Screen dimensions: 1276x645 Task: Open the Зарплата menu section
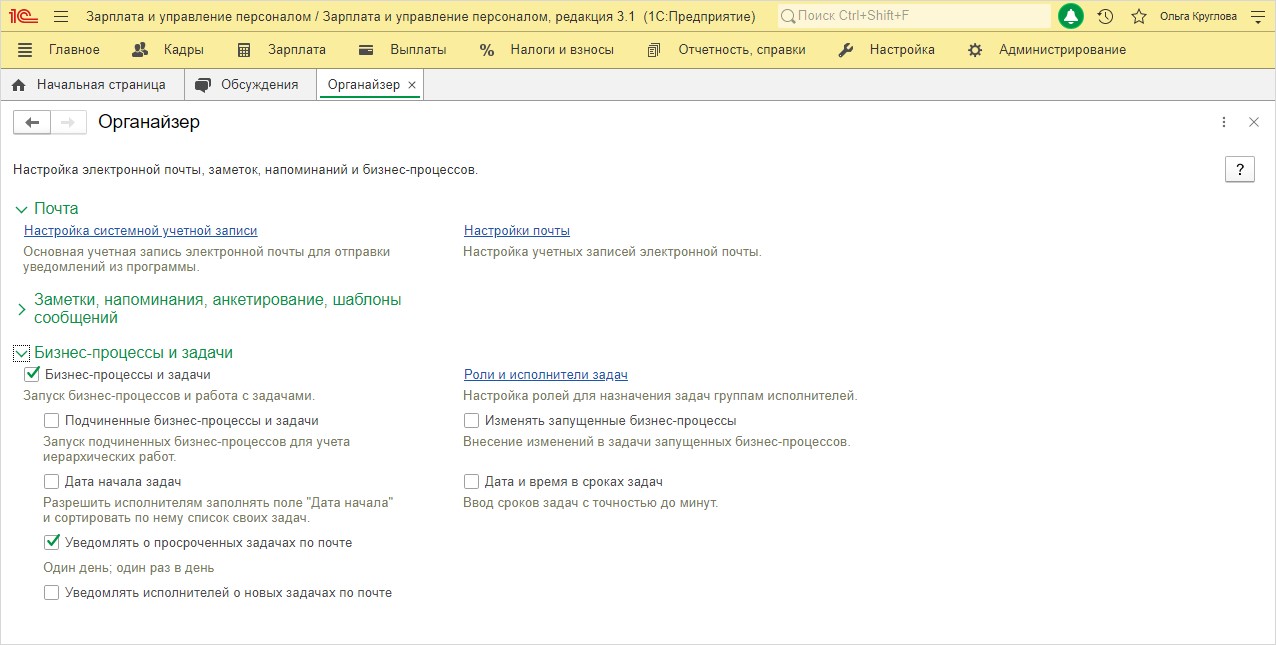coord(297,50)
